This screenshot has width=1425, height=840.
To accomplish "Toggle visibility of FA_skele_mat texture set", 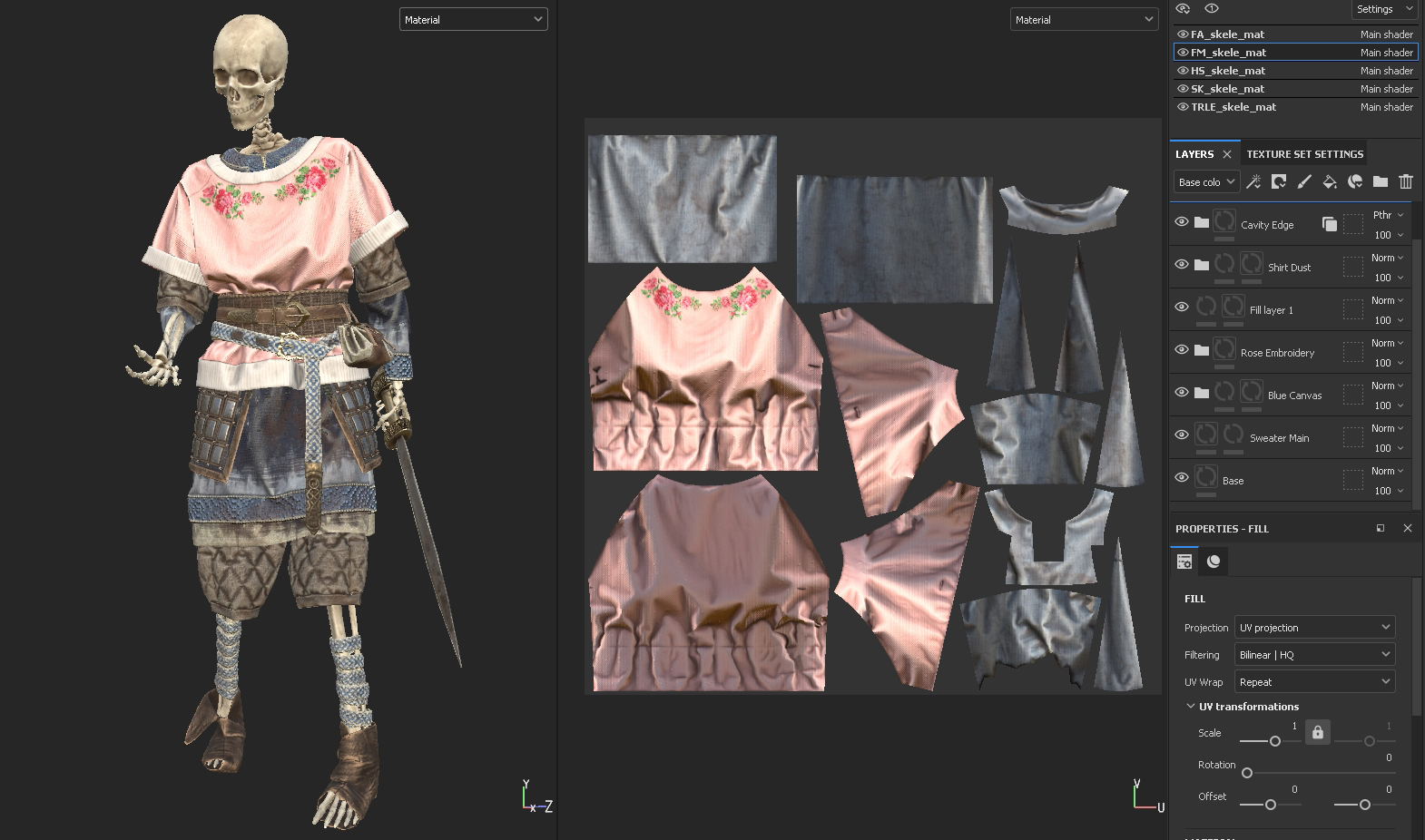I will coord(1183,34).
